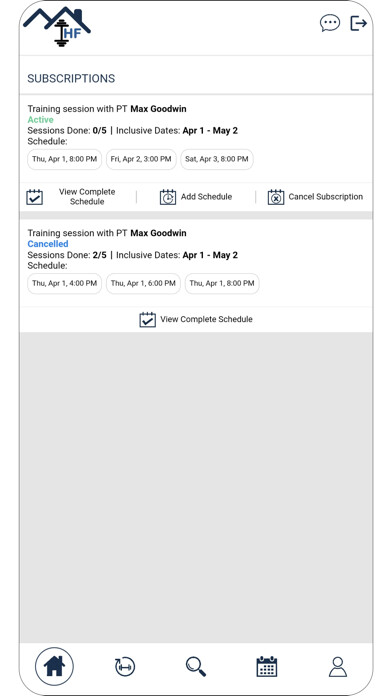Select the Fri, Apr 2, 3:00 PM chip
392x696 pixels.
pyautogui.click(x=141, y=159)
